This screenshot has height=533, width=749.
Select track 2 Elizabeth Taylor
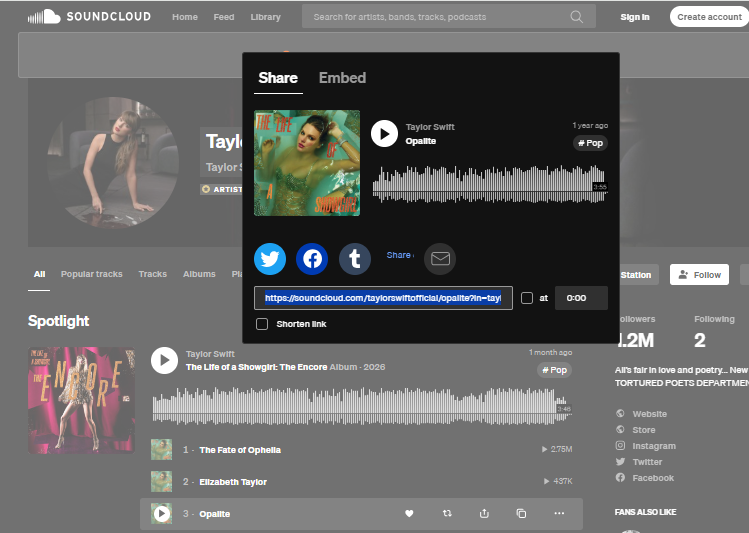pos(233,482)
